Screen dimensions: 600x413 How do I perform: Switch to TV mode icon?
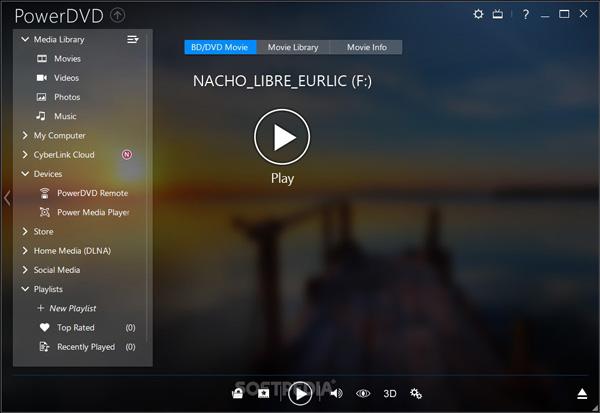pyautogui.click(x=498, y=14)
